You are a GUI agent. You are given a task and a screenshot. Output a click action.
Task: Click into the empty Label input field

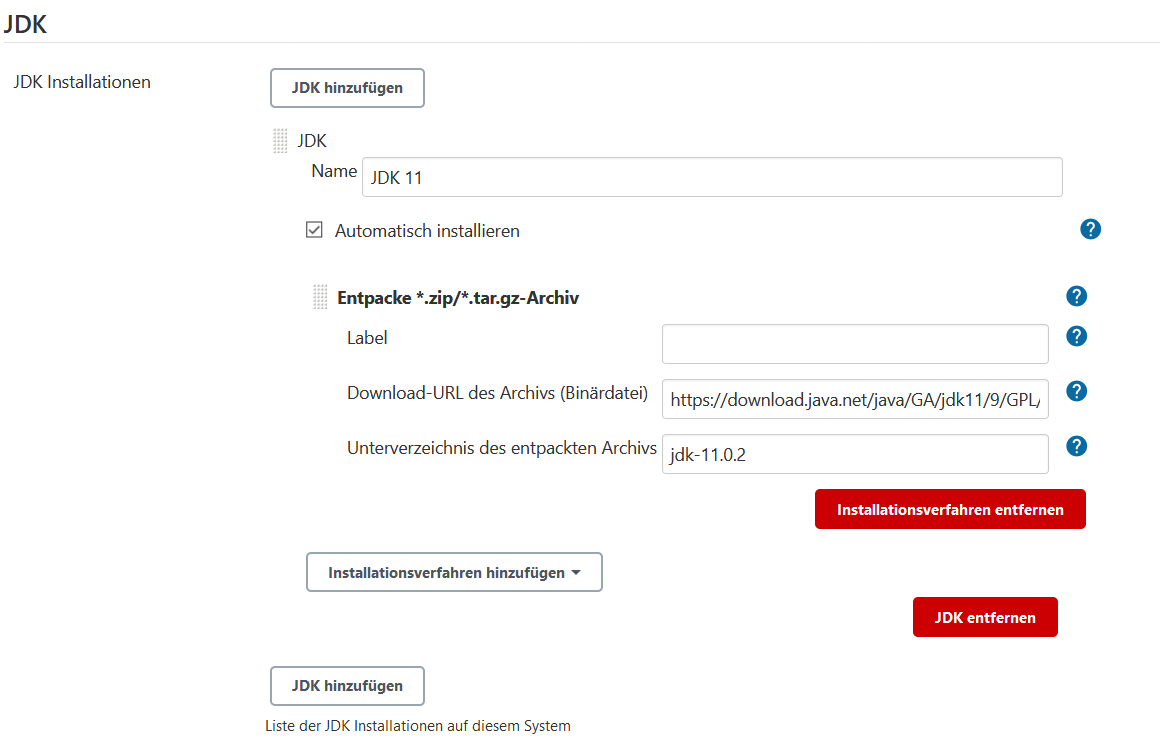[855, 344]
